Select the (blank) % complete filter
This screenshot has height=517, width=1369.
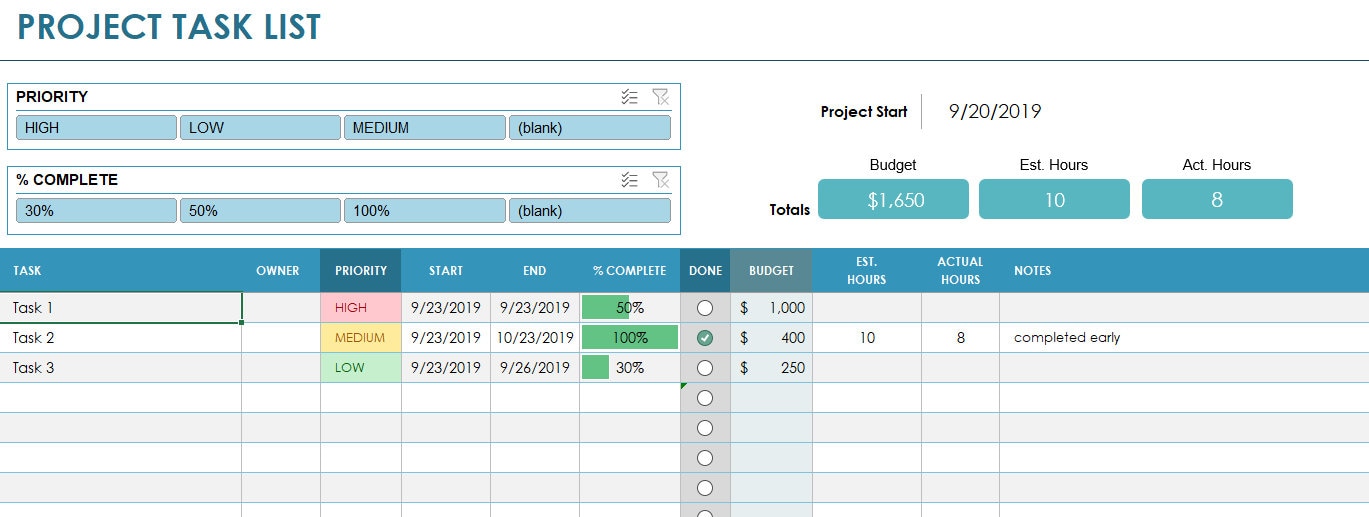coord(590,211)
